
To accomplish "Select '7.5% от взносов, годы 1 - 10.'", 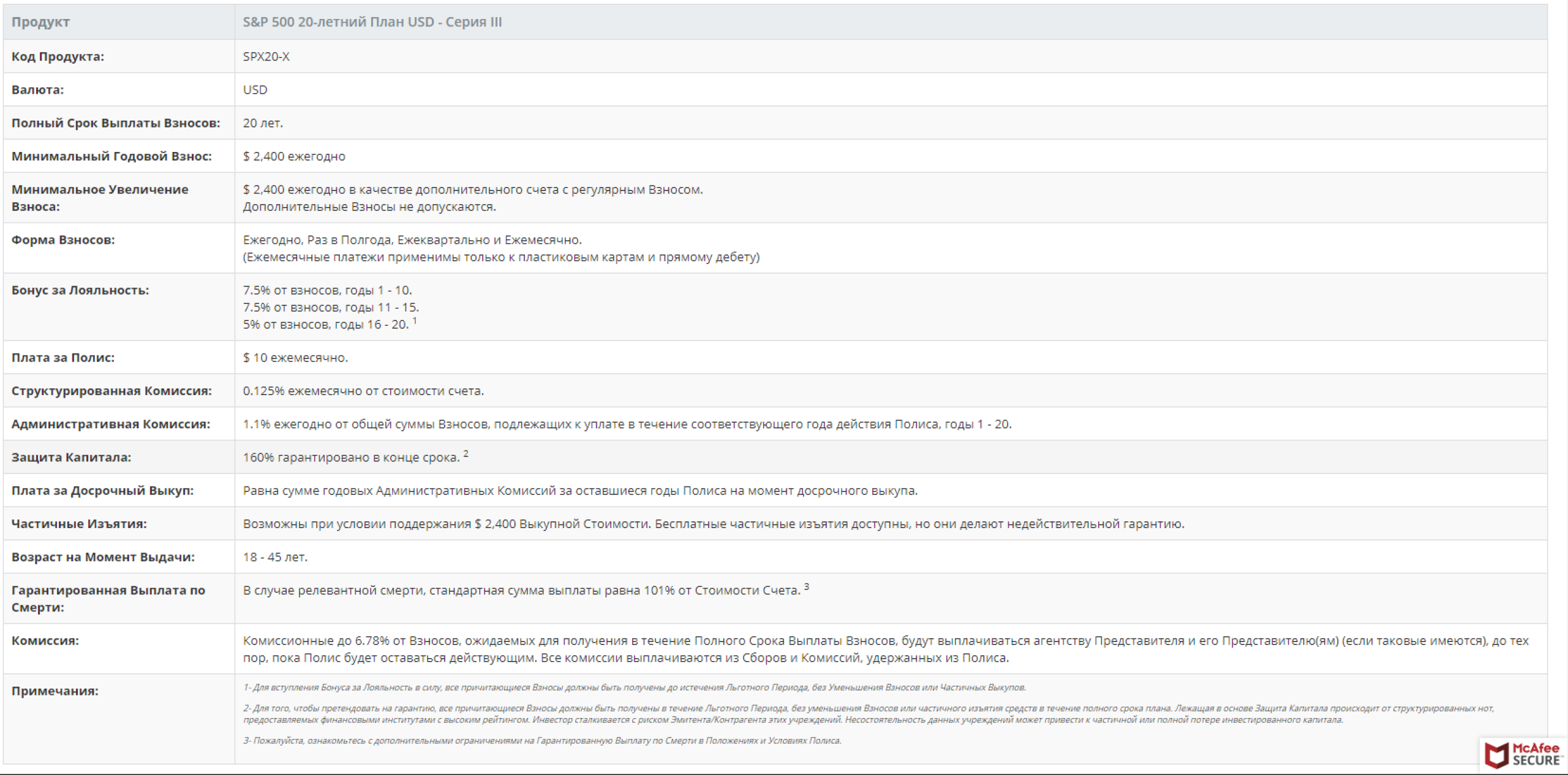I will 328,290.
